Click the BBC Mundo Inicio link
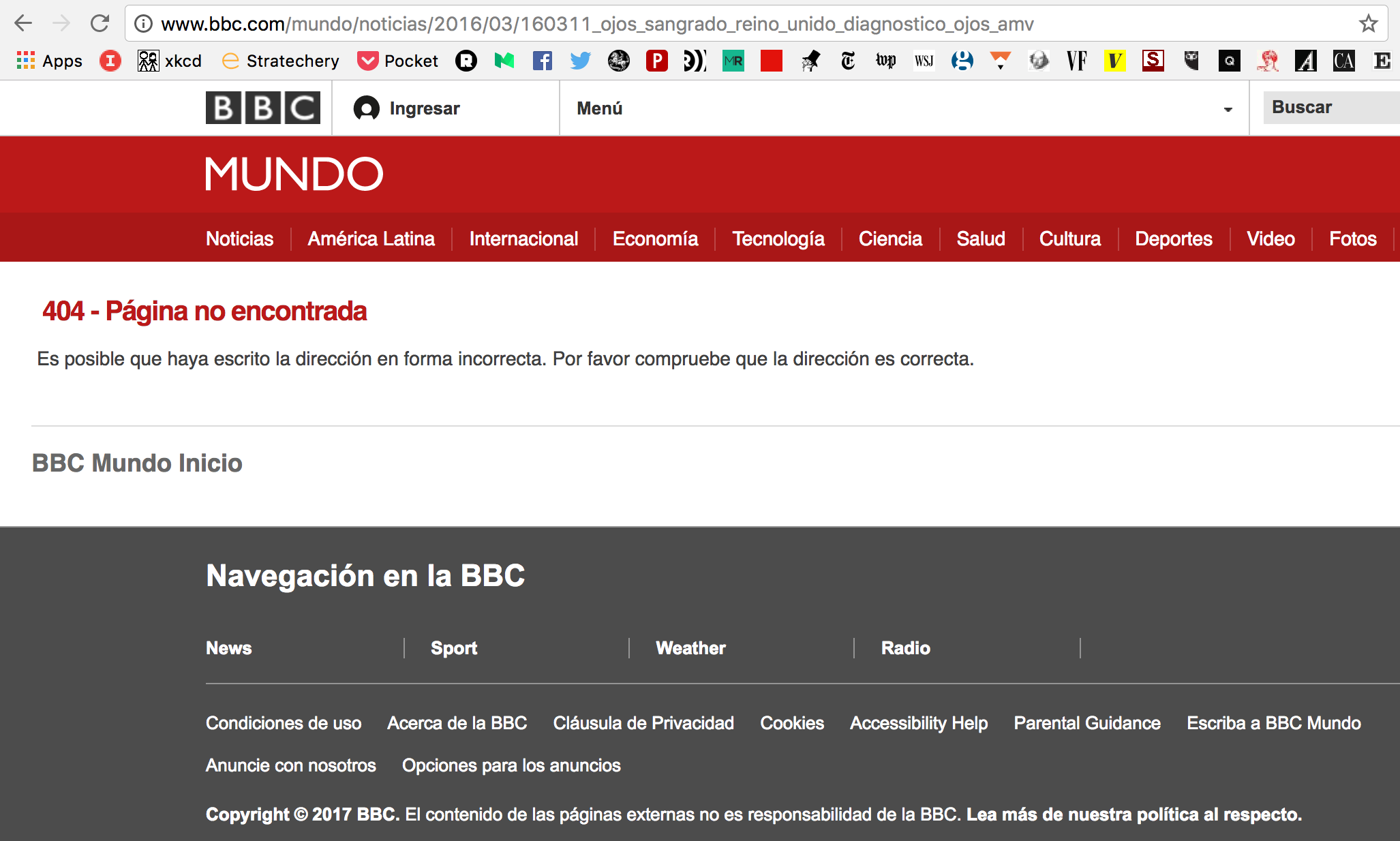This screenshot has height=841, width=1400. [137, 463]
